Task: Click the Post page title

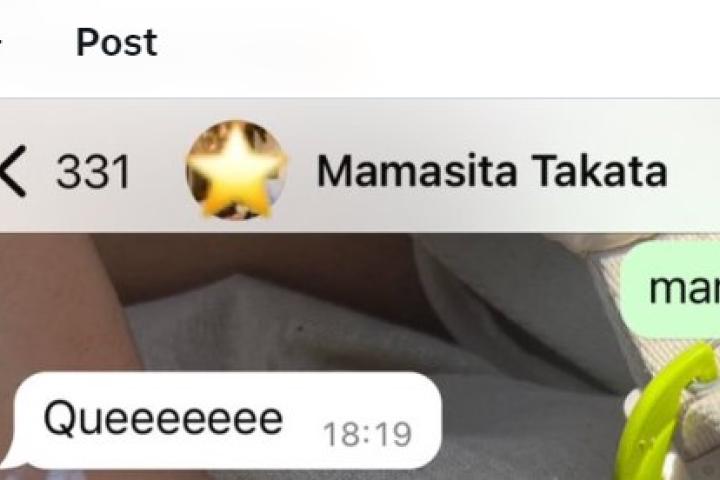Action: tap(117, 42)
